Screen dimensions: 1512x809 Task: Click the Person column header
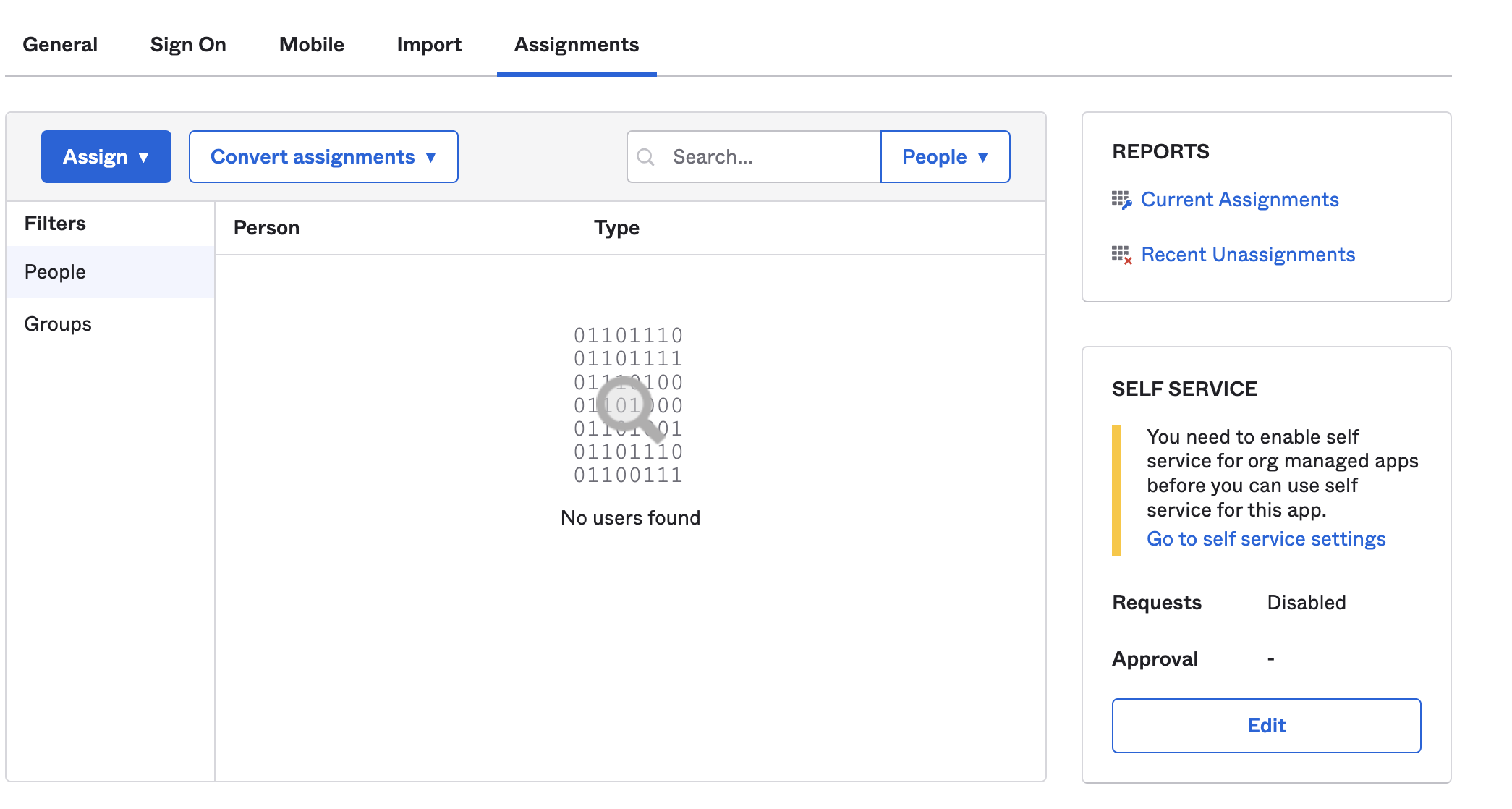(266, 228)
